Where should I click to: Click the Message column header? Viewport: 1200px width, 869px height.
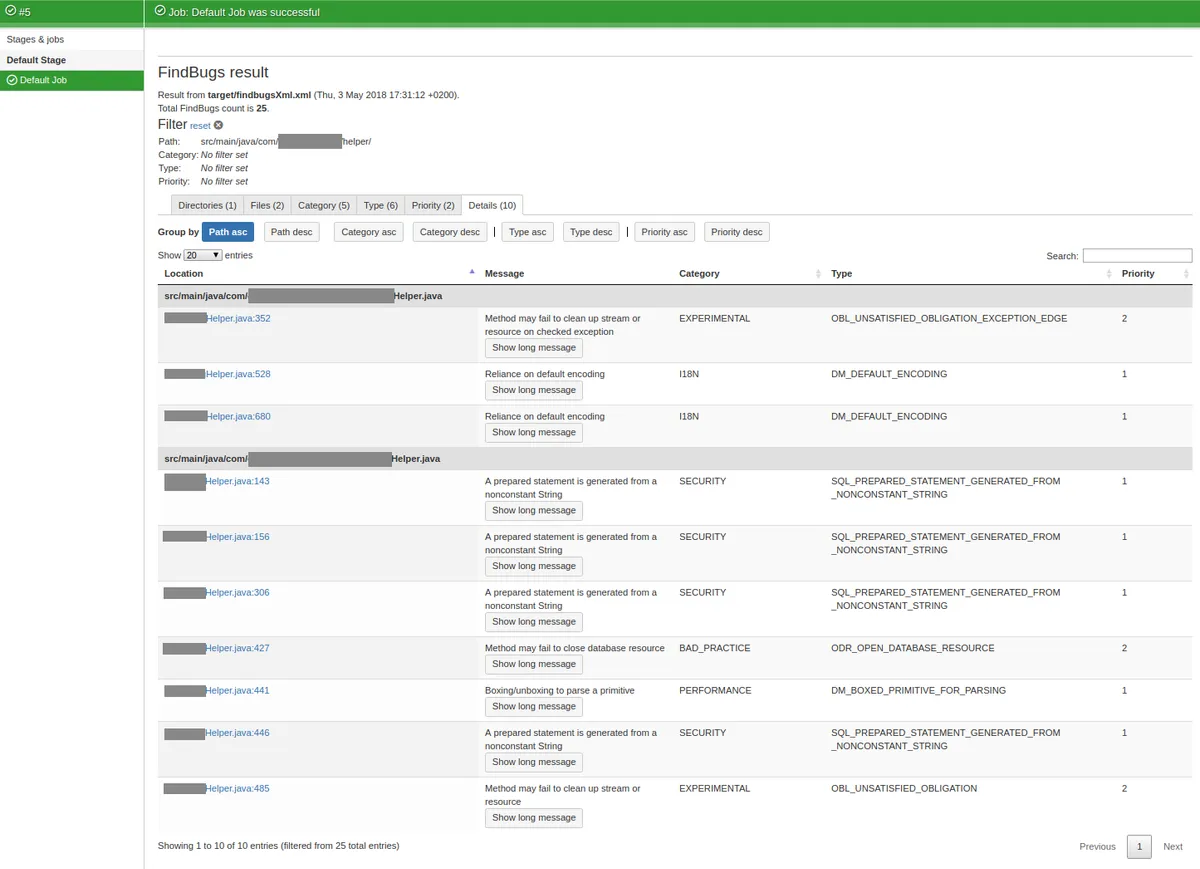click(504, 273)
